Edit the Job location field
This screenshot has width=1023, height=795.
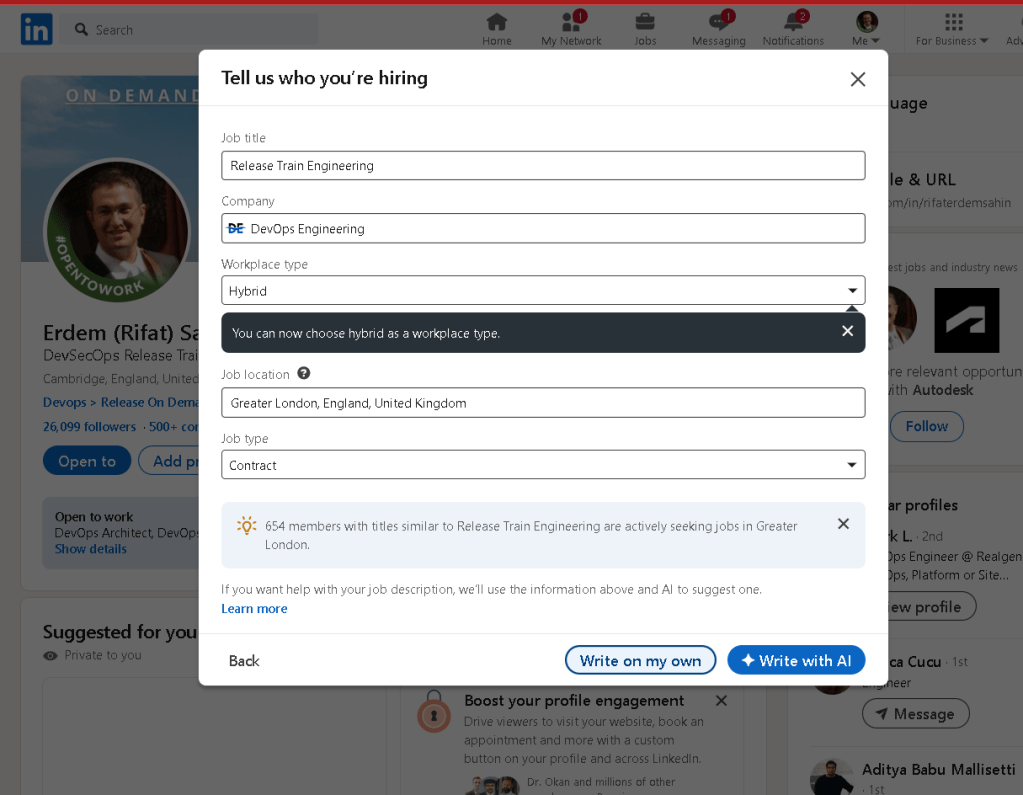coord(543,402)
